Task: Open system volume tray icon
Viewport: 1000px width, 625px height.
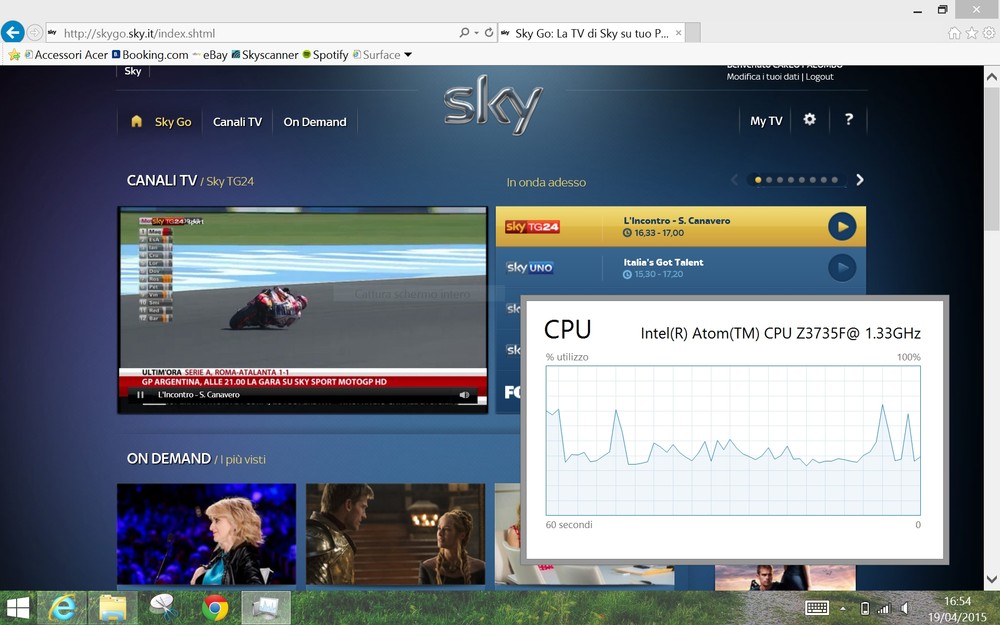Action: 904,608
